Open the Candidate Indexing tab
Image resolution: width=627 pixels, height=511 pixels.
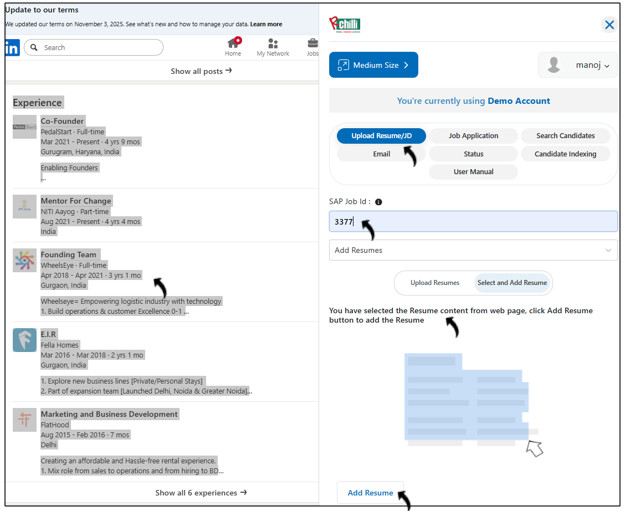(x=565, y=154)
